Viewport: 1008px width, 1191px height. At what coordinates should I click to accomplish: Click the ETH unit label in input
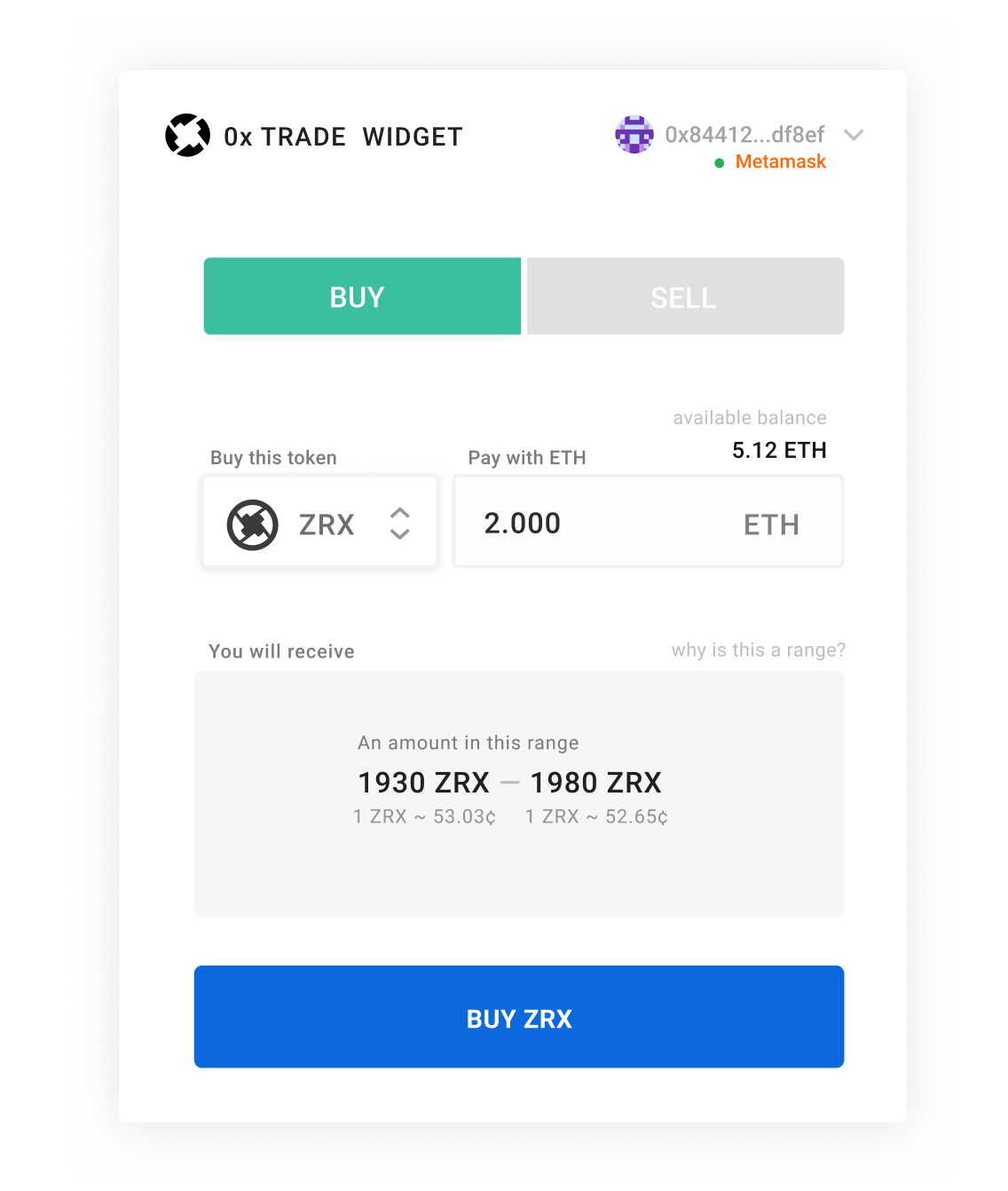771,525
